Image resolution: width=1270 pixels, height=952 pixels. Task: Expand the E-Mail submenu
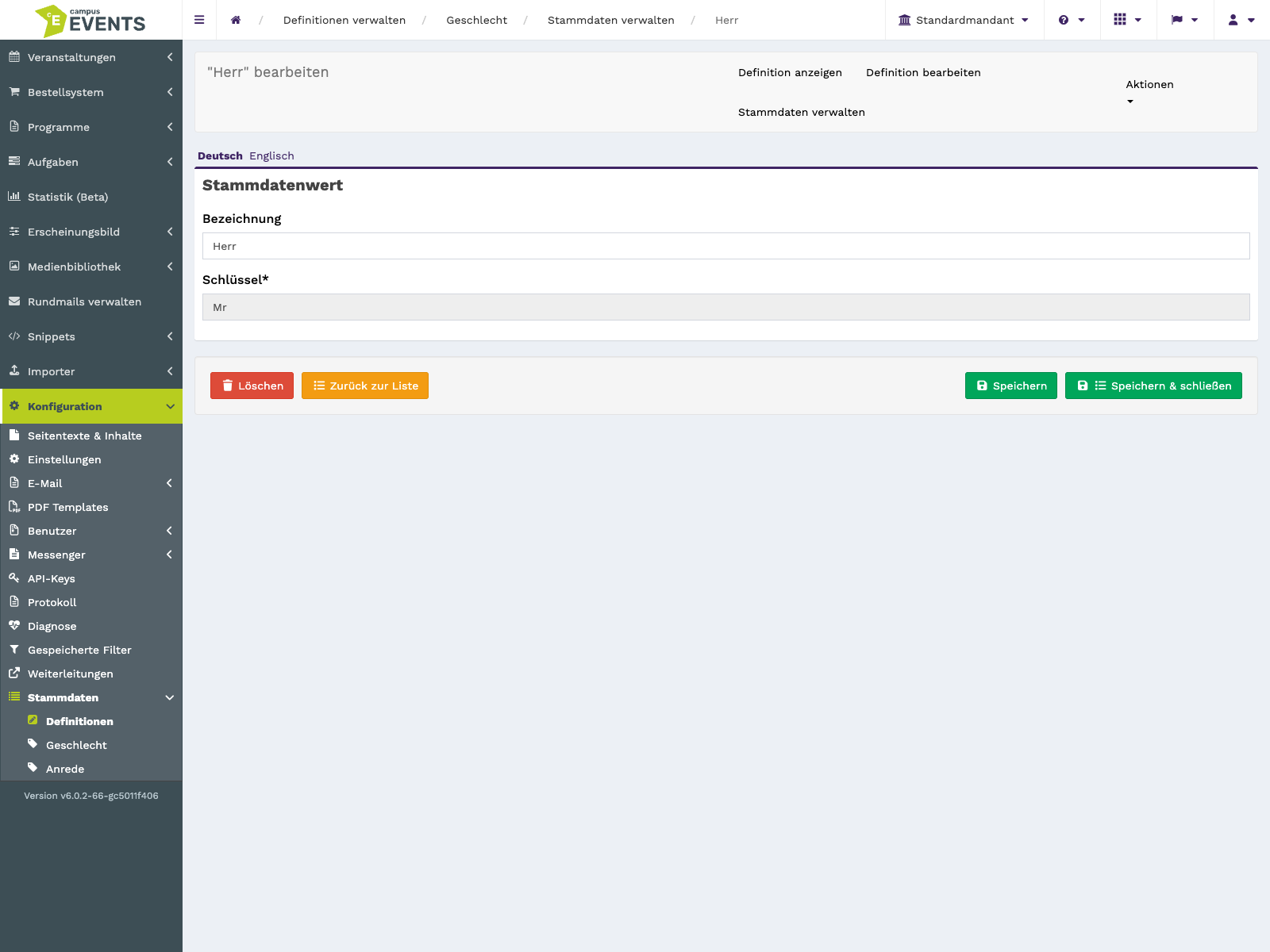point(91,483)
